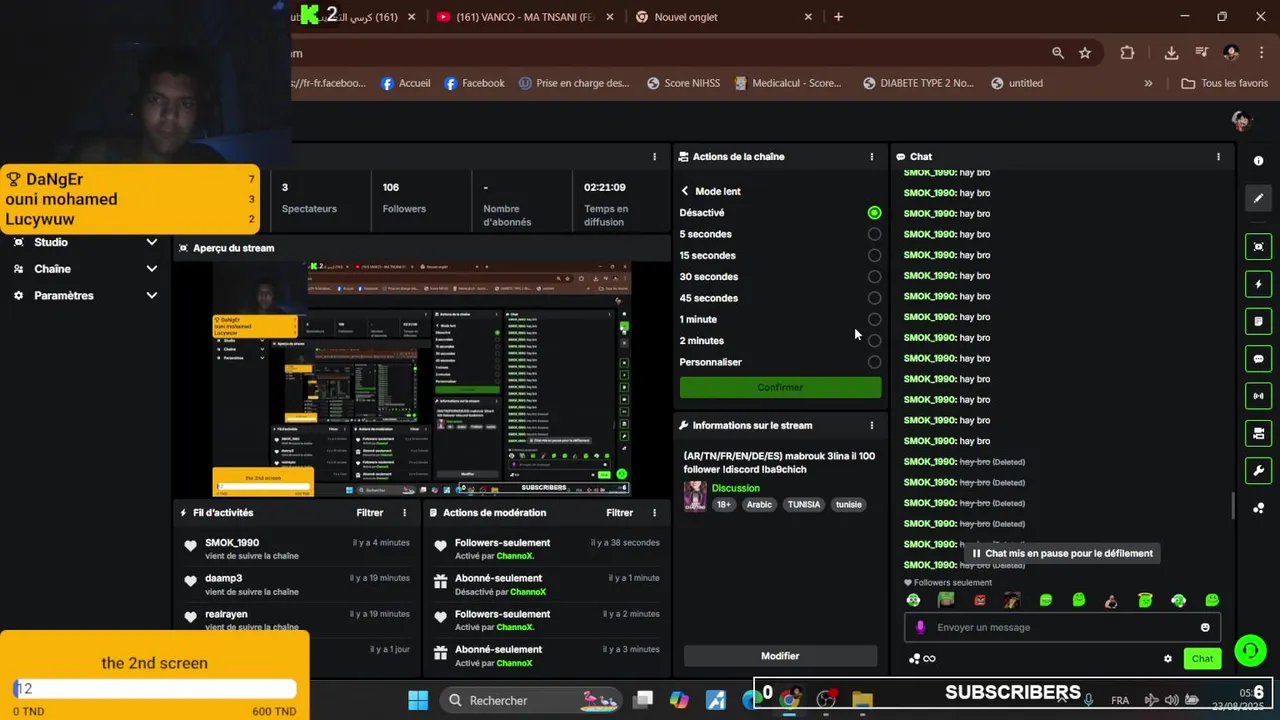Open the emoji picker in message box
Screen dimensions: 1280x720
coord(1205,627)
